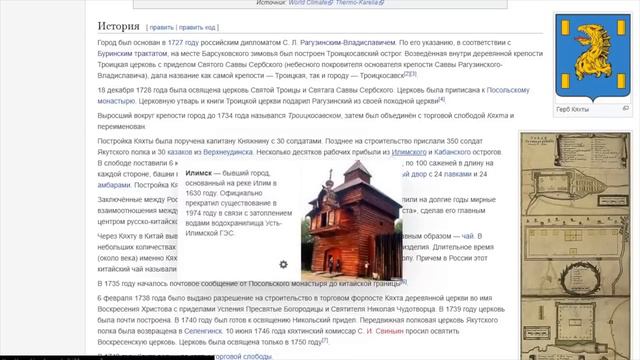Open the '1727 году' link
Screen dimensions: 640x360
[x=183, y=42]
